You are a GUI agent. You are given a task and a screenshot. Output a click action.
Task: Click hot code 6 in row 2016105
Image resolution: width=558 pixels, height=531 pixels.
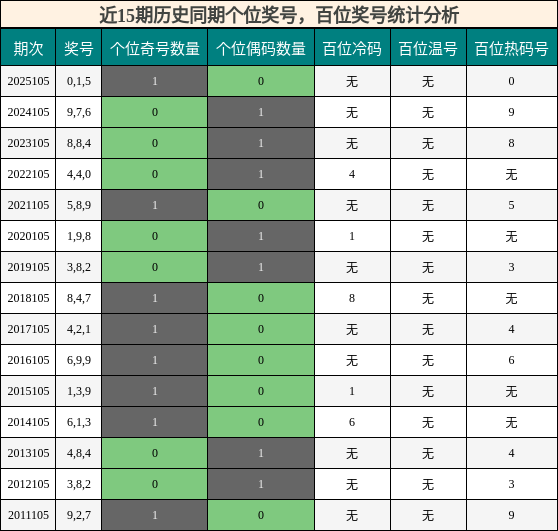[512, 360]
